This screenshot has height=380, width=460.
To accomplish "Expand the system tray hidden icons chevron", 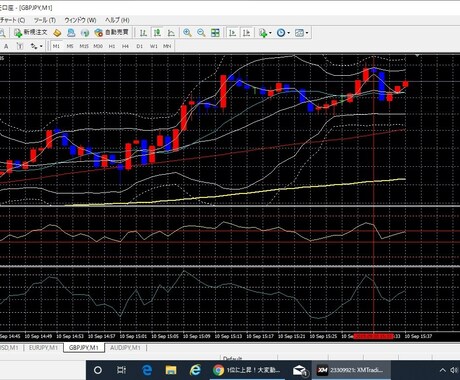I will (x=442, y=370).
